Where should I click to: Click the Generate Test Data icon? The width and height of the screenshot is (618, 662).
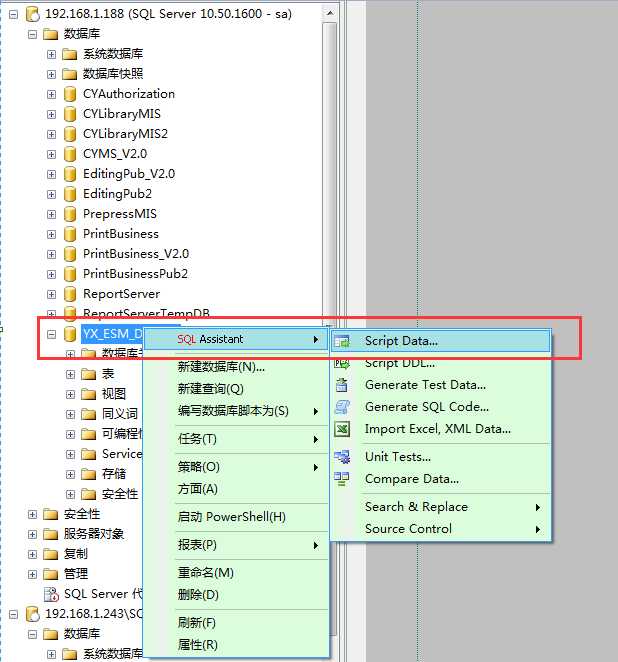coord(342,385)
